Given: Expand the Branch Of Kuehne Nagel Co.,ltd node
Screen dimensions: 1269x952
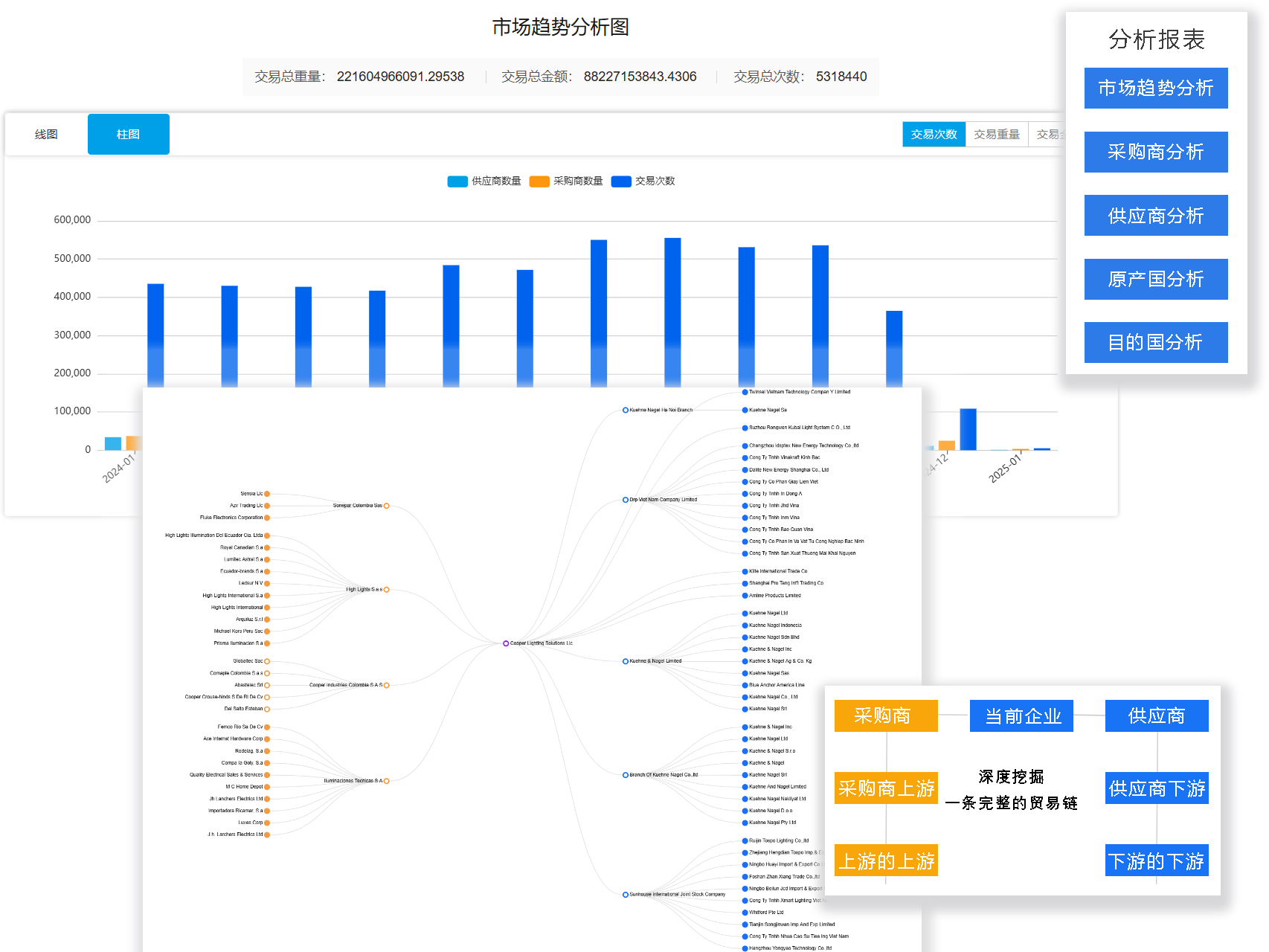Looking at the screenshot, I should click(x=626, y=775).
